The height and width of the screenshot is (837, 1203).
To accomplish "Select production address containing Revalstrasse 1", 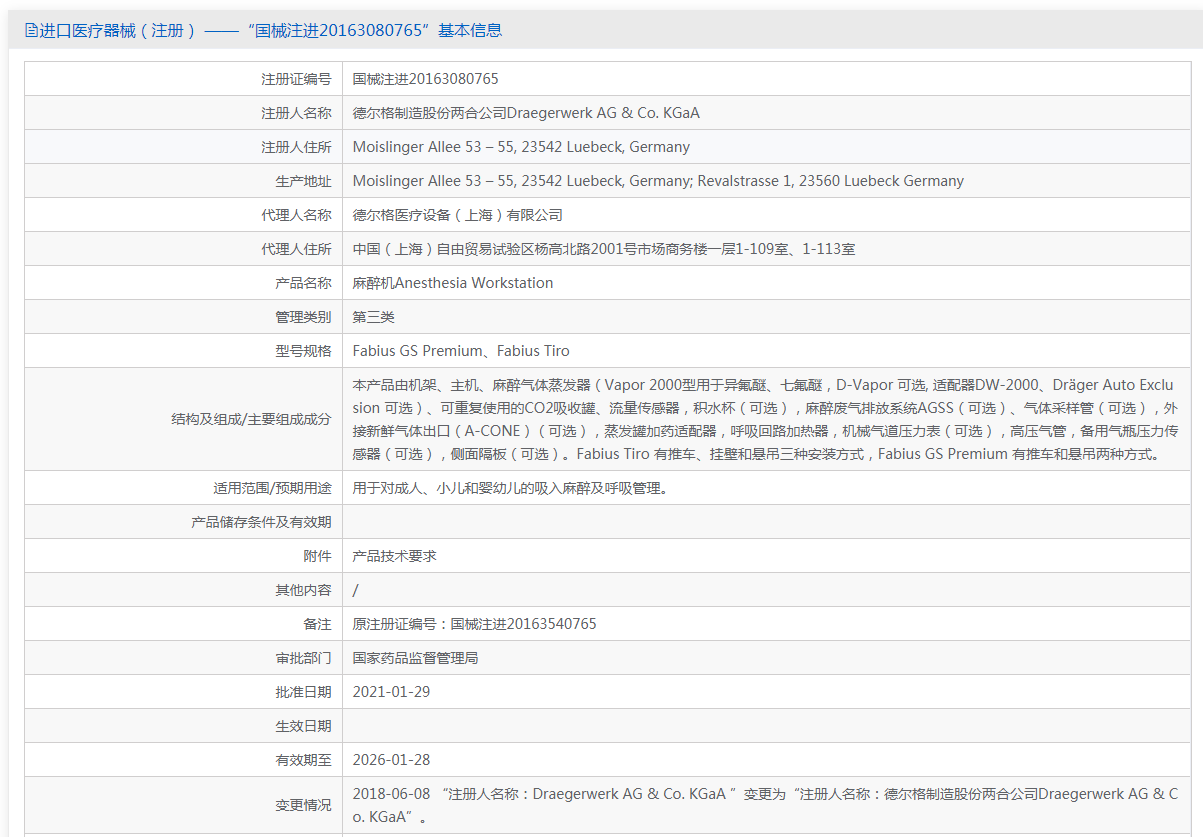I will coord(658,181).
